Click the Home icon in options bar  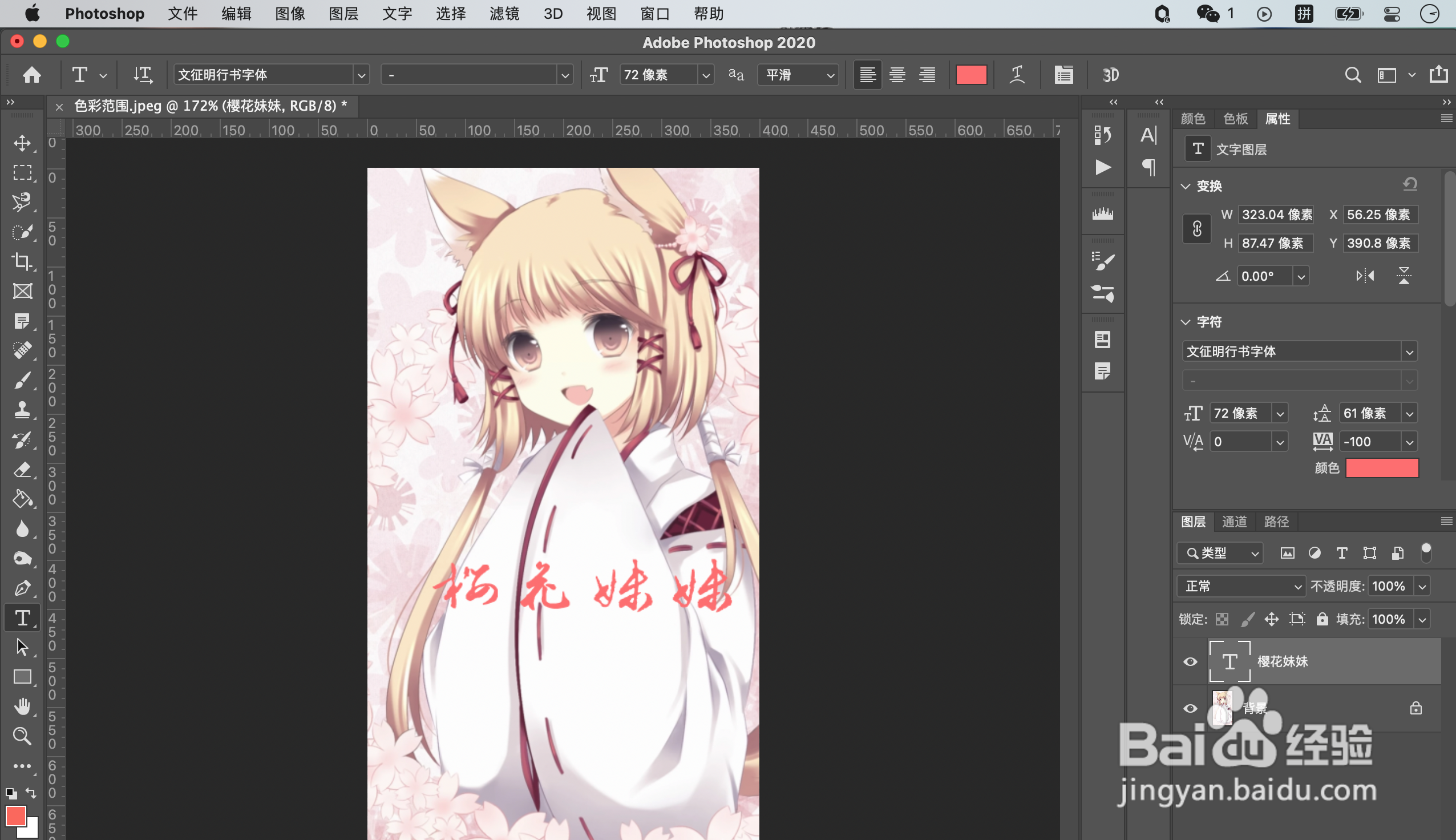coord(32,74)
